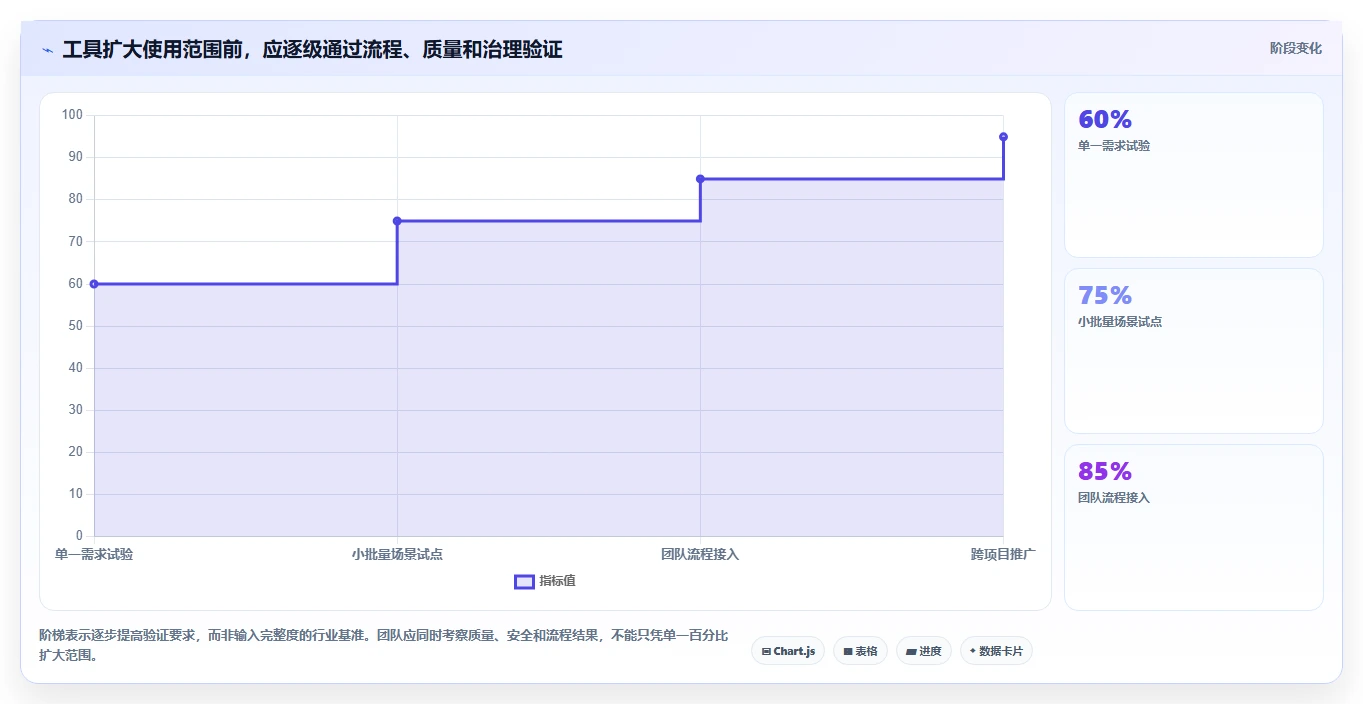Screen dimensions: 1363x704
Task: Click the 0 tick on the y-axis
Action: point(79,536)
